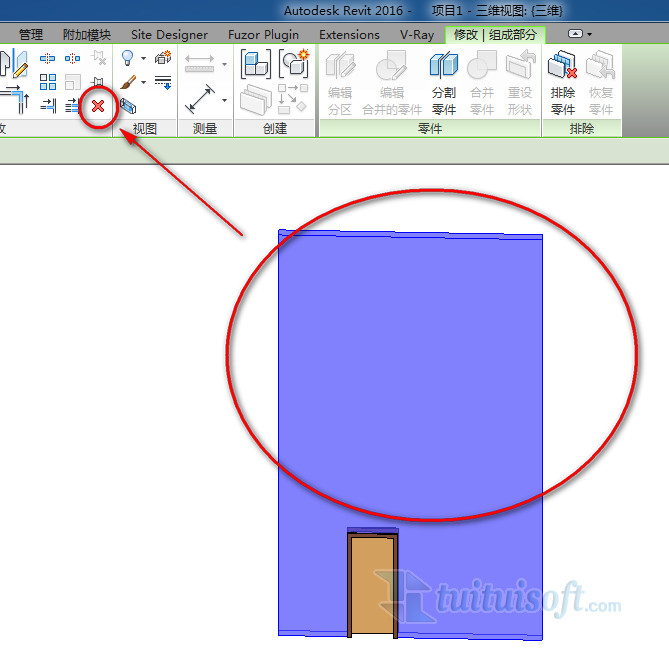This screenshot has height=672, width=669.
Task: Click the 零件 panel title
Action: (429, 128)
